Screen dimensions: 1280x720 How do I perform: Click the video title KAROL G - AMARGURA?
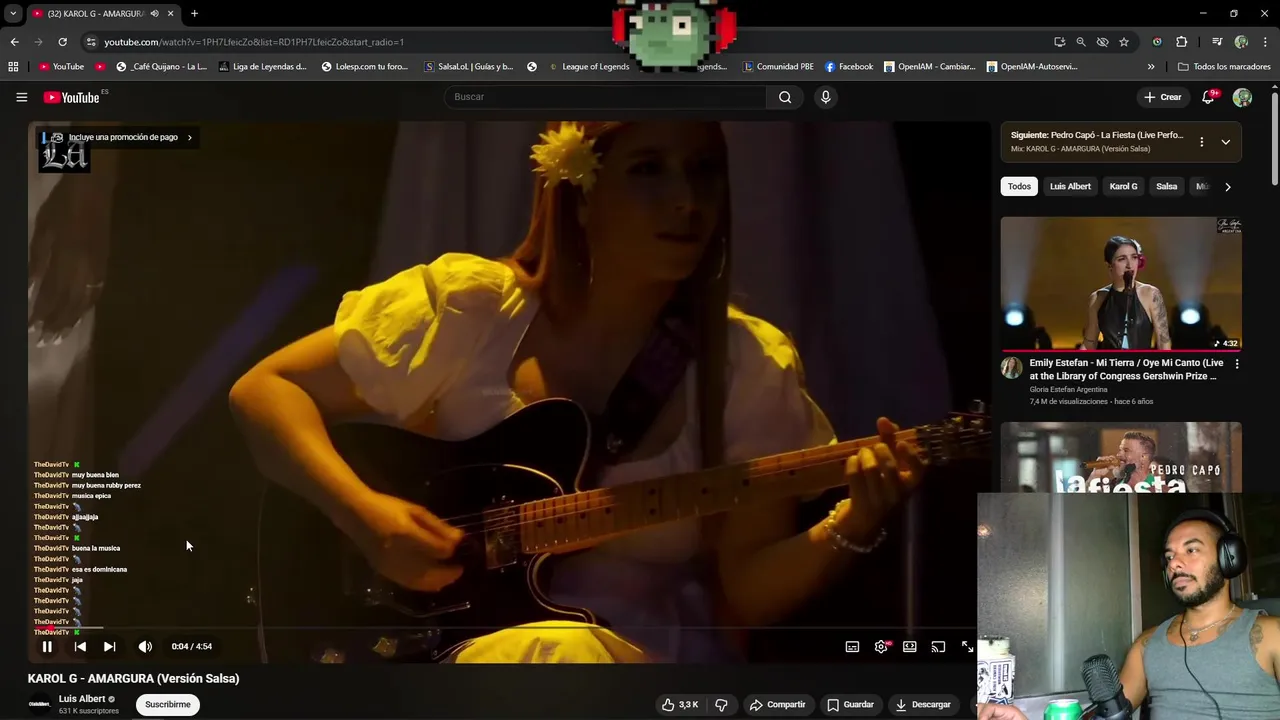pyautogui.click(x=133, y=678)
